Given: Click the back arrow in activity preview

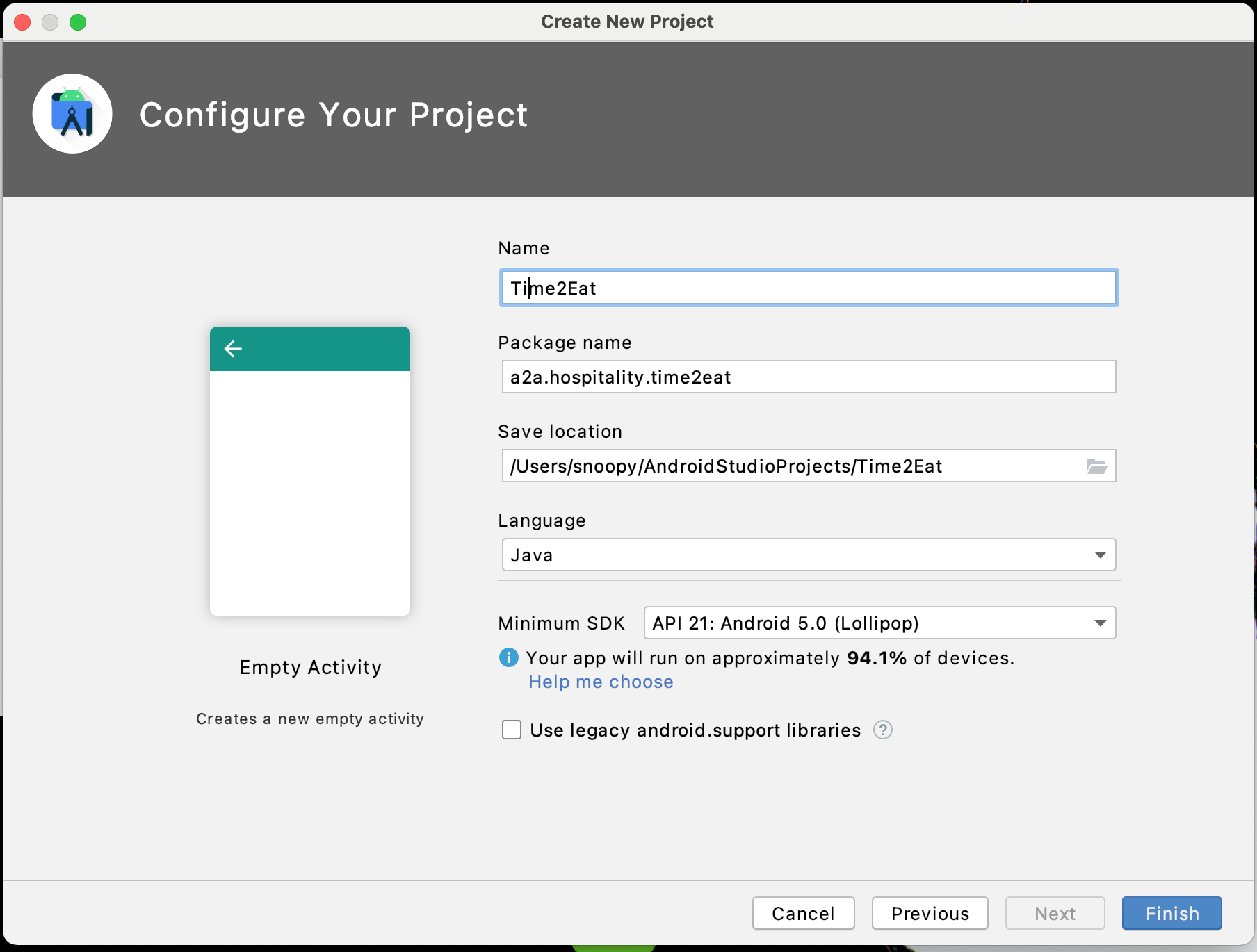Looking at the screenshot, I should pos(233,349).
